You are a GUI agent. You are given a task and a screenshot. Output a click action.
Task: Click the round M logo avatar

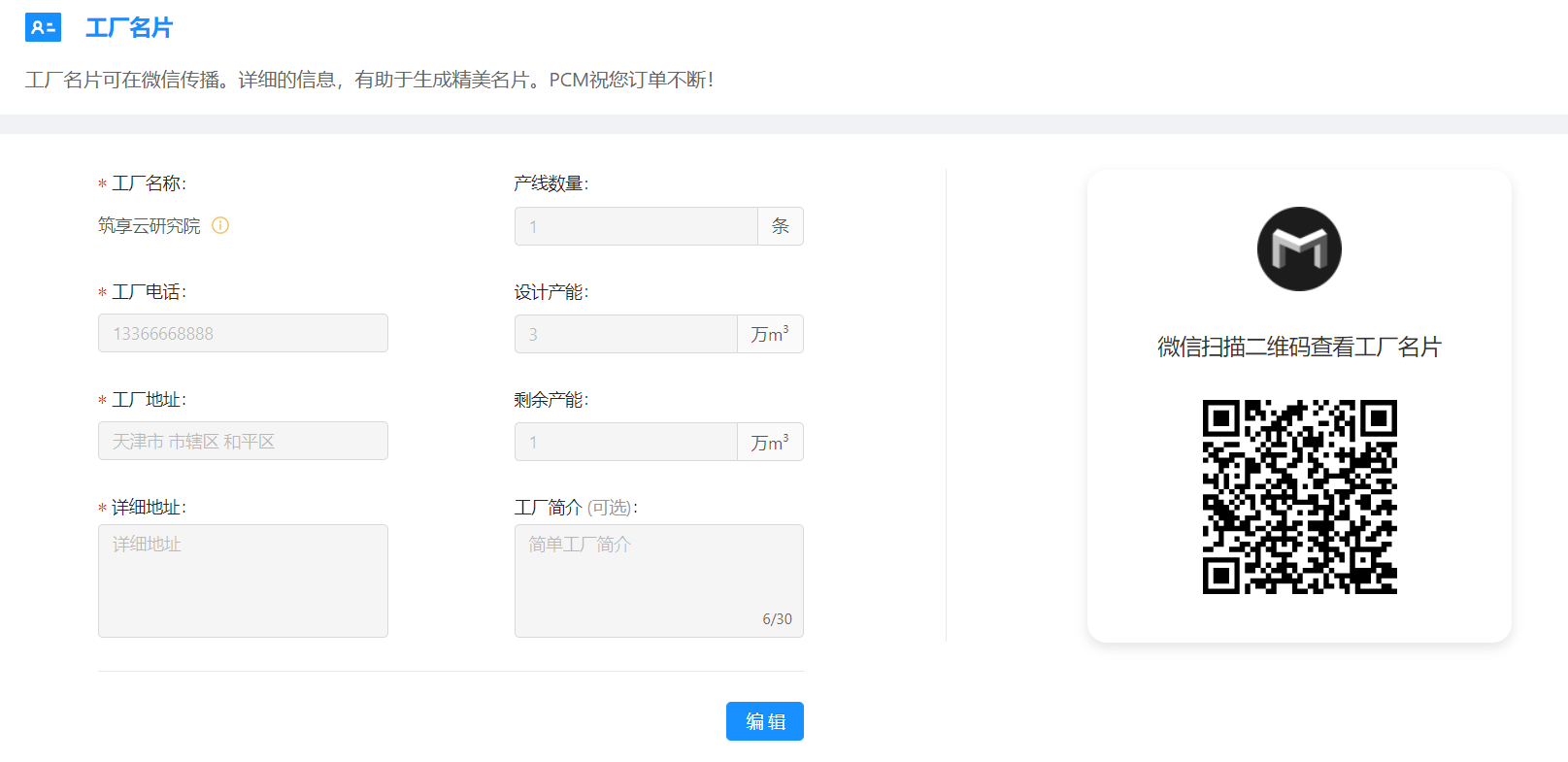1299,248
